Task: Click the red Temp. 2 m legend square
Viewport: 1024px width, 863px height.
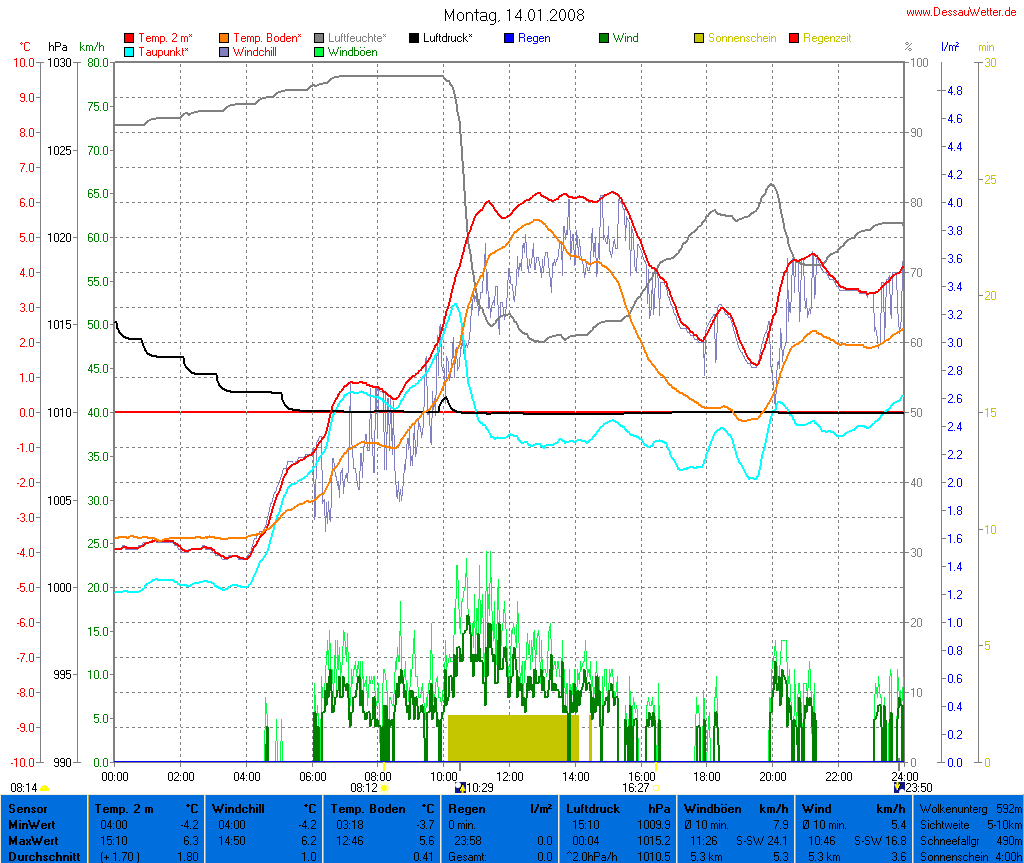Action: [129, 38]
